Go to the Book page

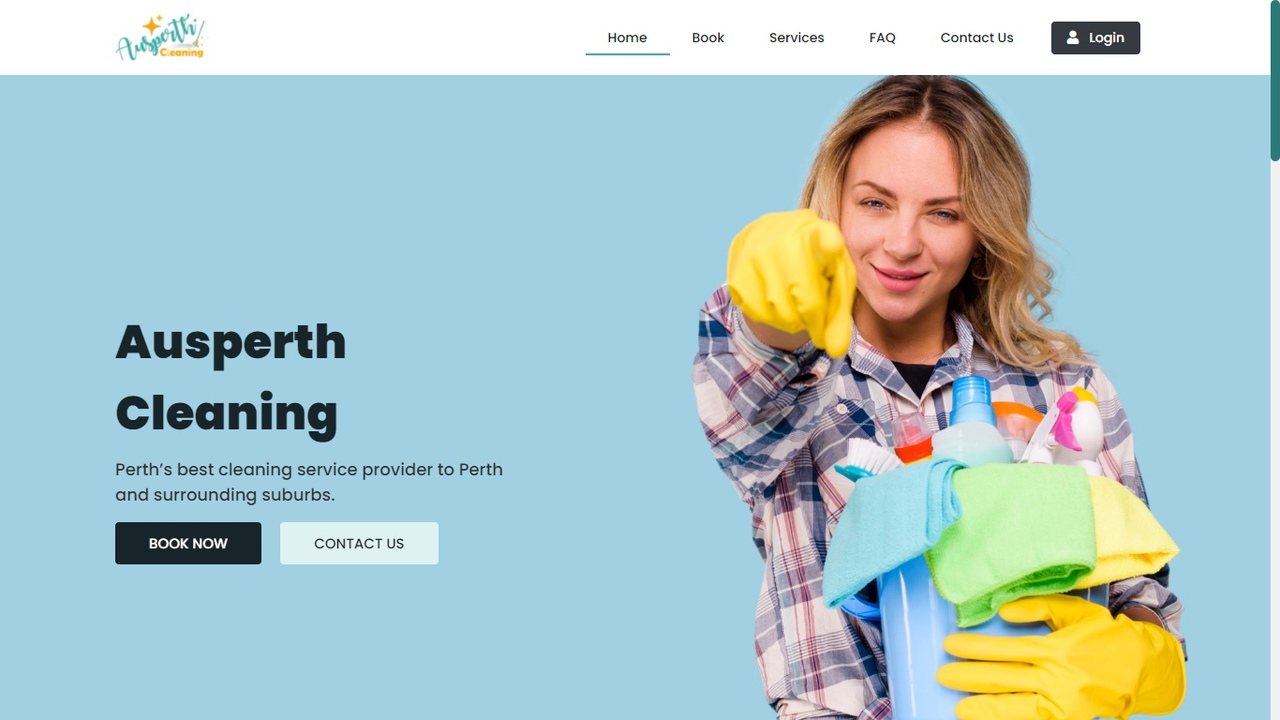708,38
